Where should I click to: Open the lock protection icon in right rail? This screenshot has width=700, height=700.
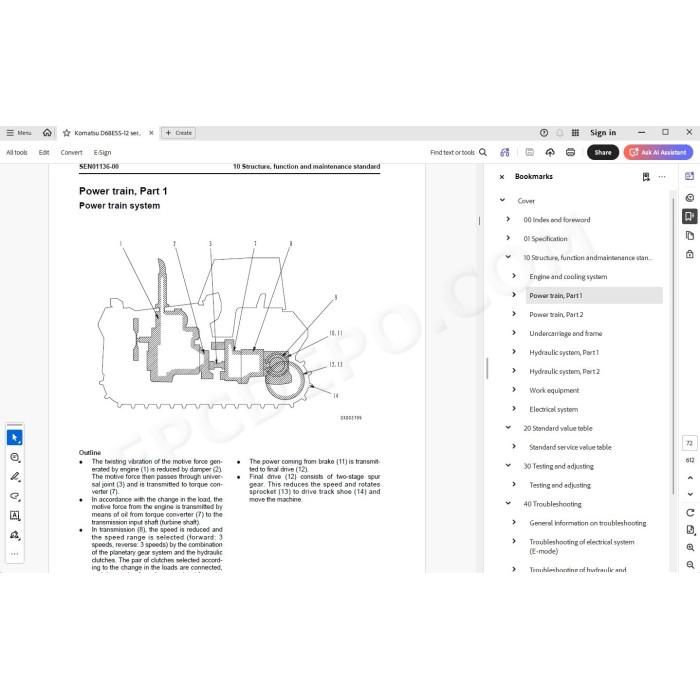coord(690,254)
